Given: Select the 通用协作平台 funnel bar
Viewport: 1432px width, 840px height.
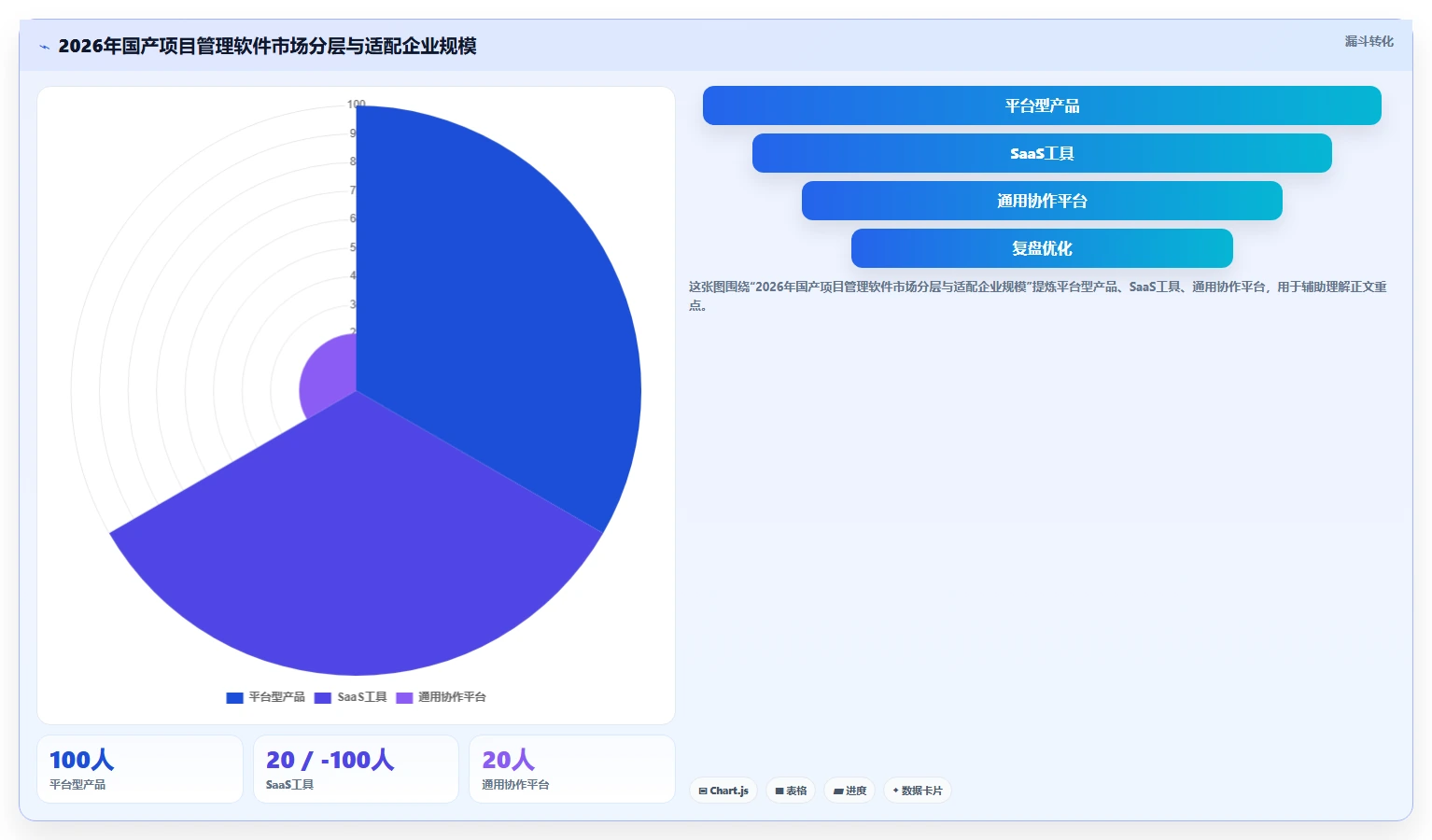Looking at the screenshot, I should (x=1042, y=201).
